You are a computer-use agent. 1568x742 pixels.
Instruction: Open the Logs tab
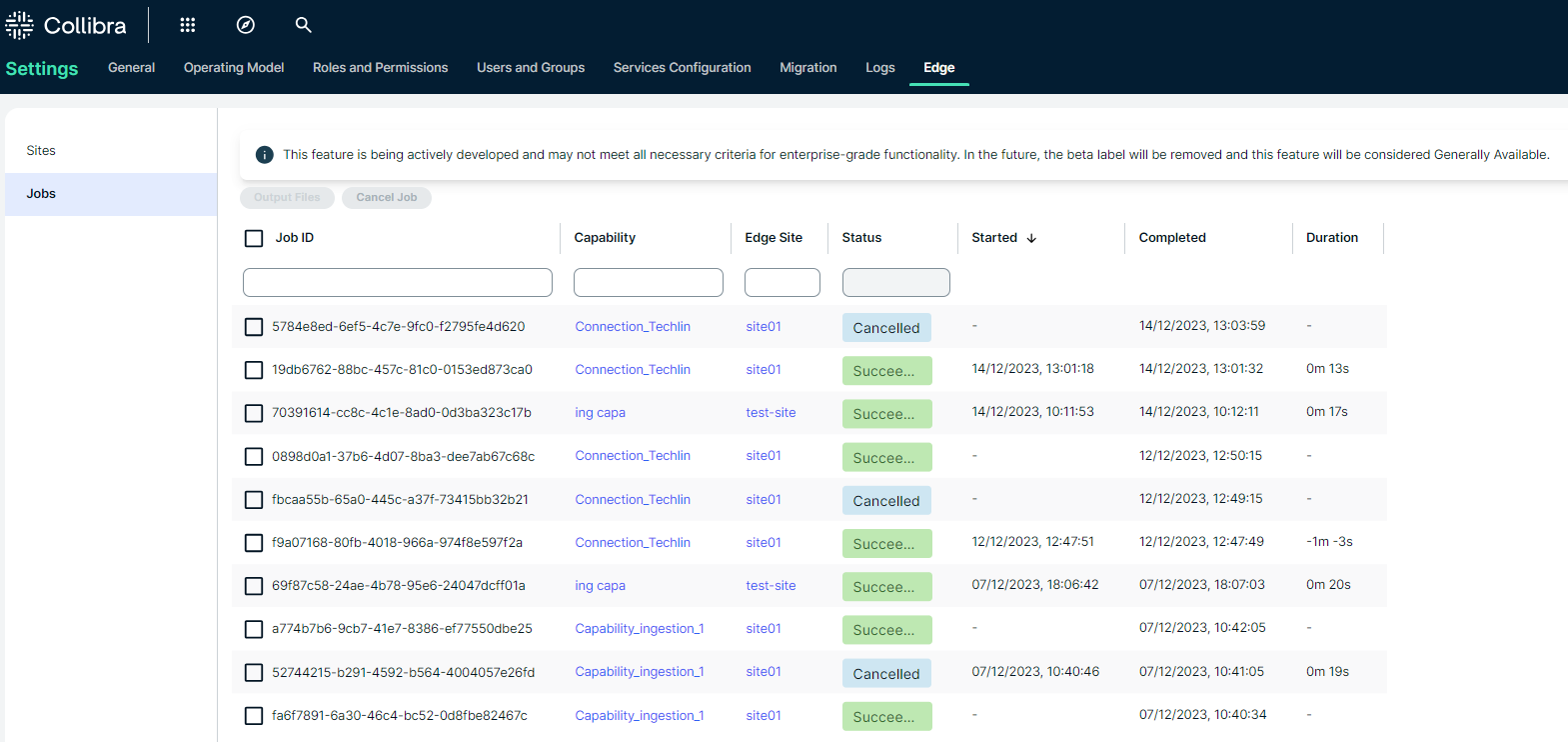click(x=879, y=68)
